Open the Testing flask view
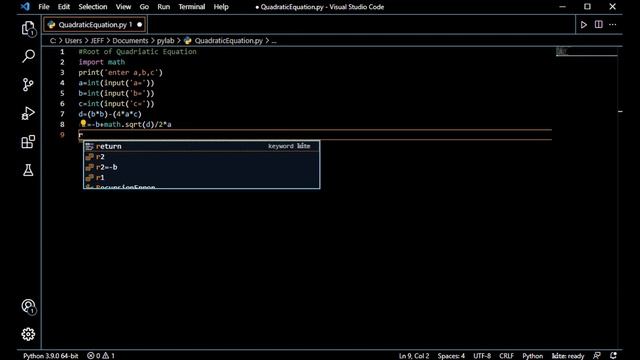The width and height of the screenshot is (640, 360). coord(28,170)
